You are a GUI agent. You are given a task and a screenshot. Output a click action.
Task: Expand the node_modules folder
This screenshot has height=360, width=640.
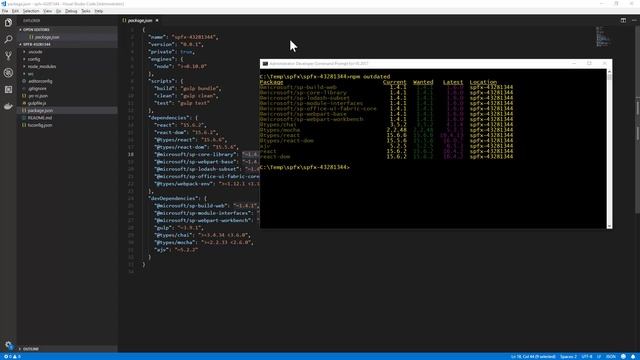[x=42, y=67]
